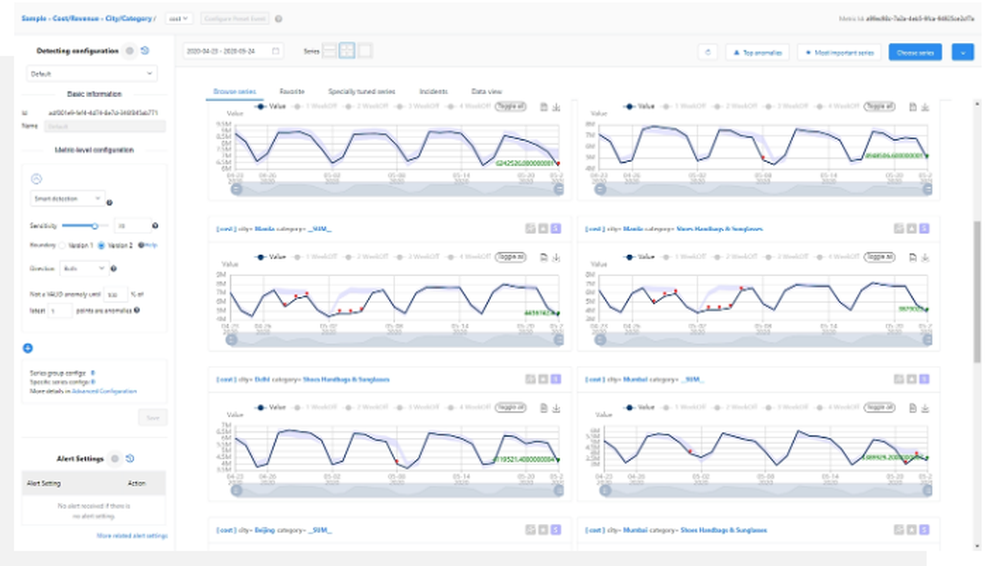
Task: Toggle the Detecting configuration switch
Action: pyautogui.click(x=129, y=50)
